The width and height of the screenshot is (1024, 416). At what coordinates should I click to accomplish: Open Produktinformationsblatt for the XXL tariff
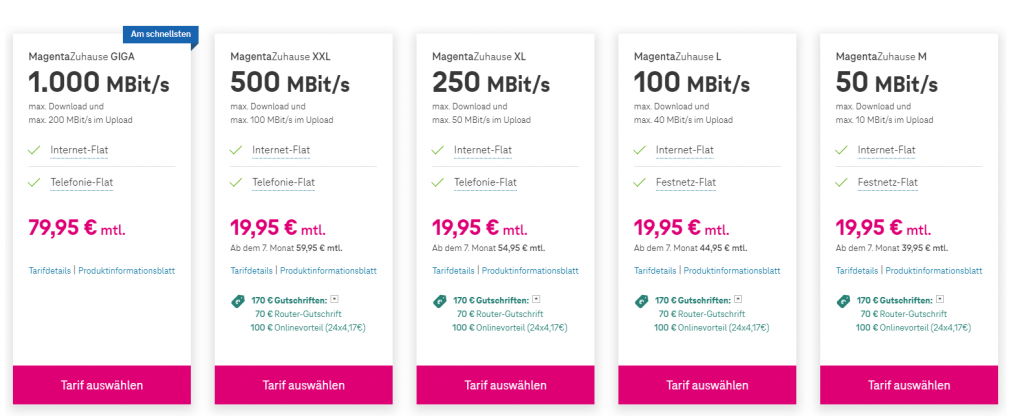tap(328, 271)
